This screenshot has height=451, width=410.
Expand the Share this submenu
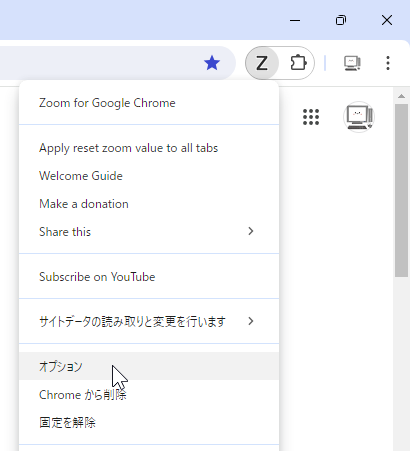click(x=149, y=232)
